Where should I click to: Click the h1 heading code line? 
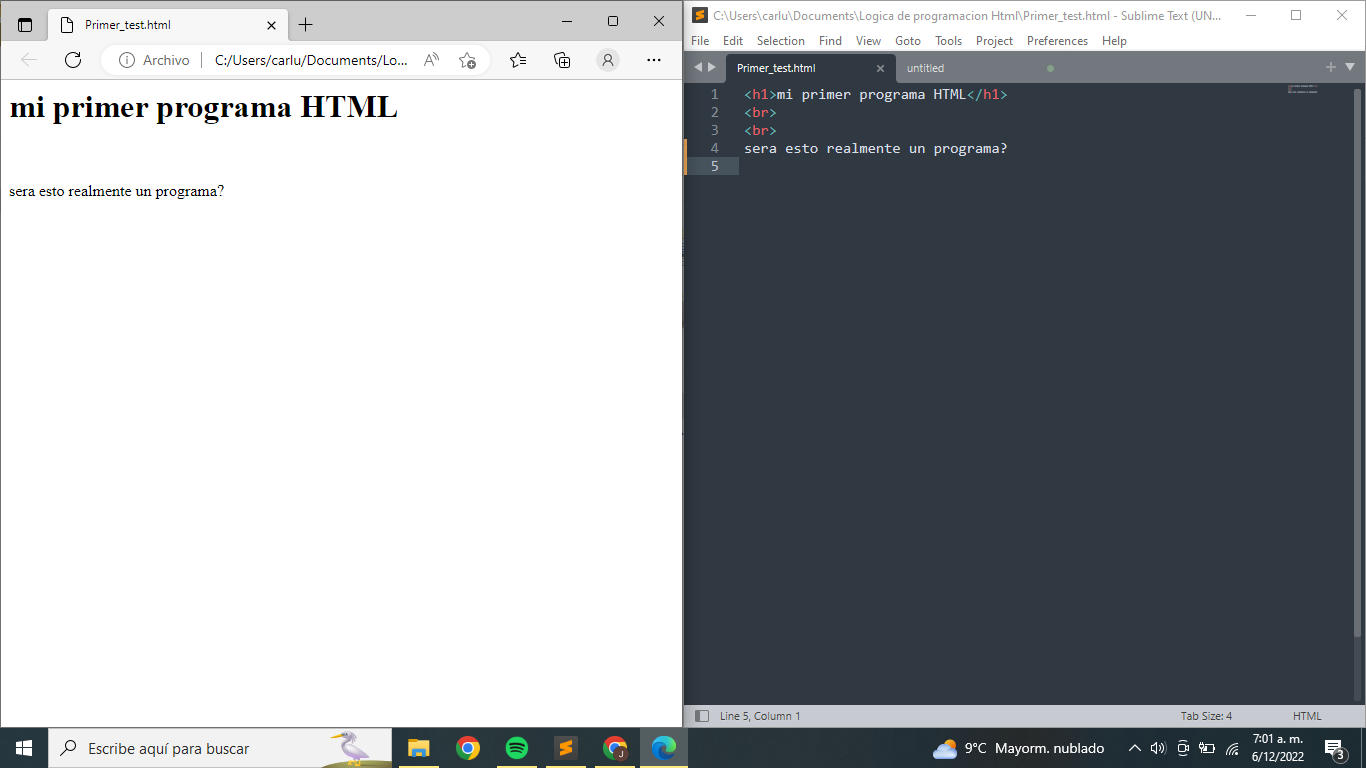click(875, 94)
